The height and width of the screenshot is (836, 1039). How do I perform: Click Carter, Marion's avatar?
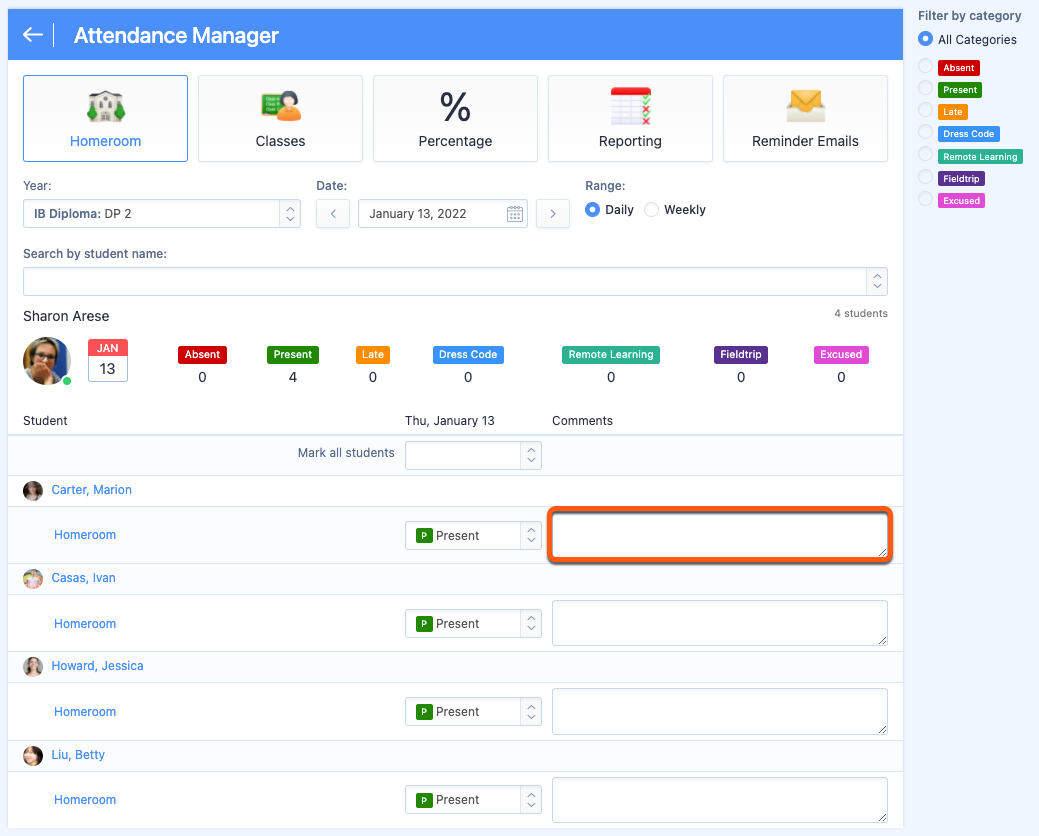(x=32, y=491)
